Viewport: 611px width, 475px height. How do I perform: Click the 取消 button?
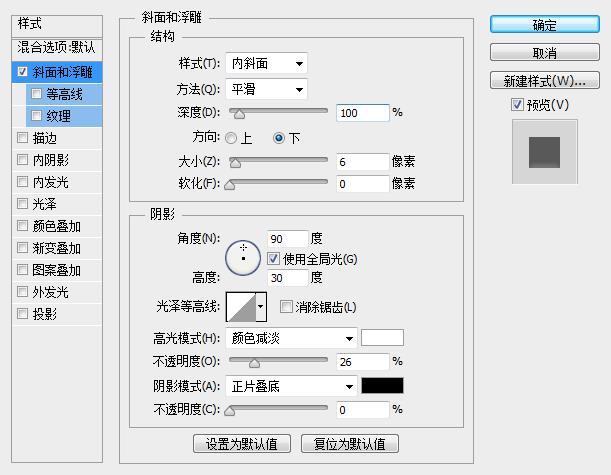pos(544,52)
